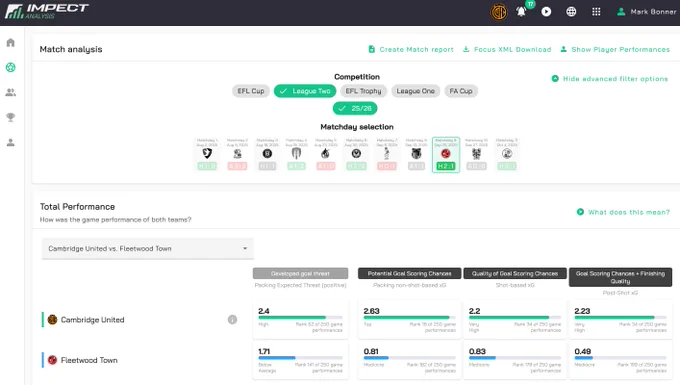
Task: Select Matchday 6 match card
Action: click(x=356, y=154)
